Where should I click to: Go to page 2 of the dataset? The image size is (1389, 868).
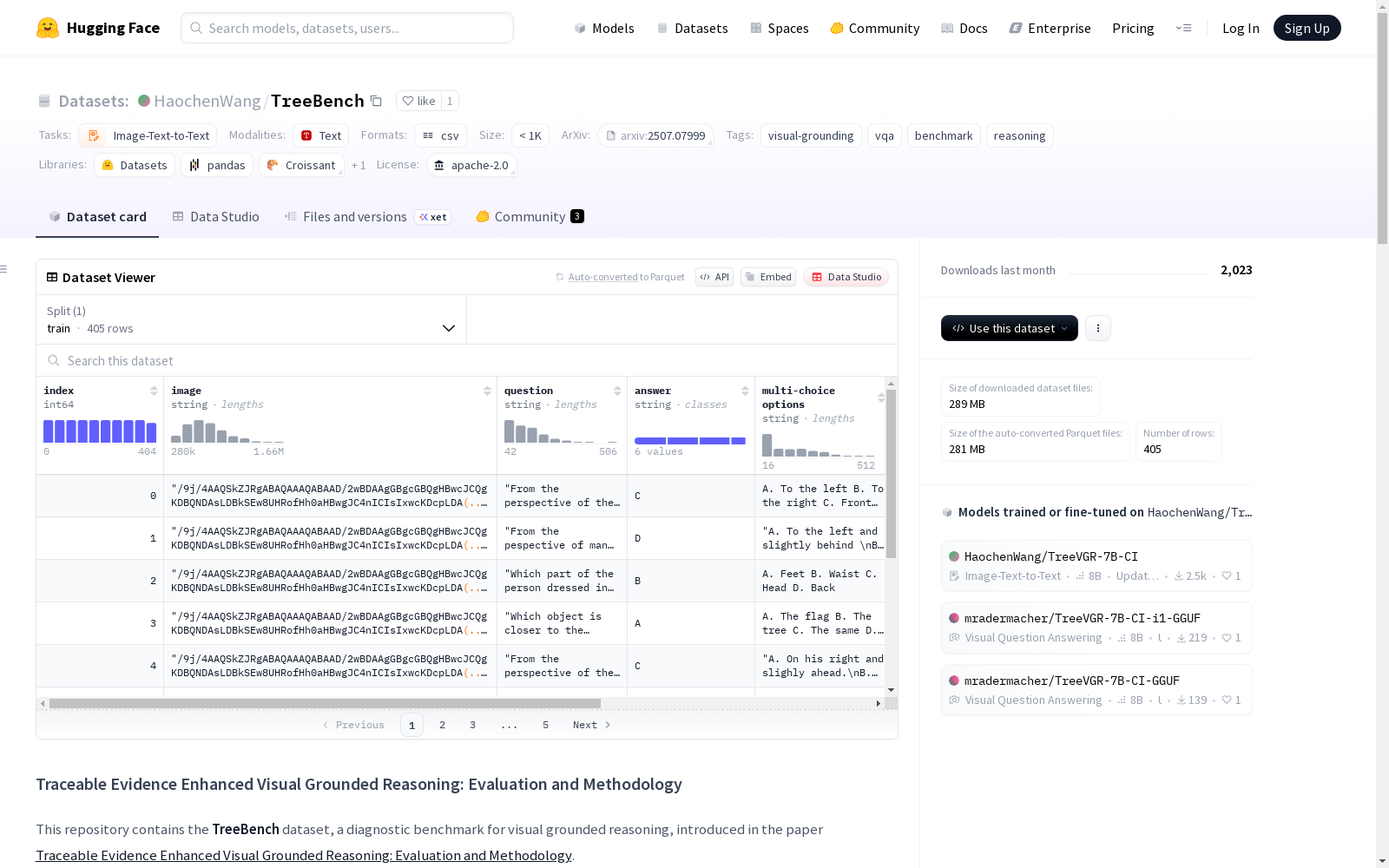(x=442, y=725)
